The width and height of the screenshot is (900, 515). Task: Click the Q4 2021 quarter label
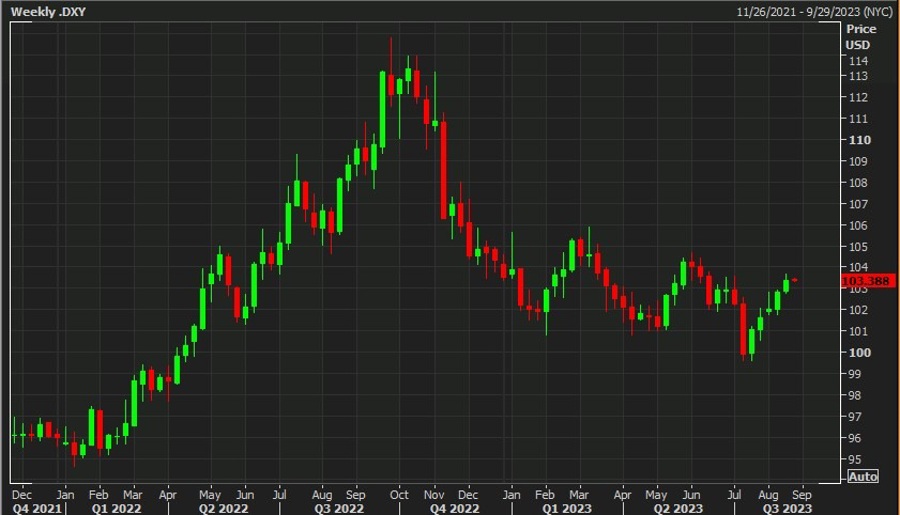tap(37, 509)
